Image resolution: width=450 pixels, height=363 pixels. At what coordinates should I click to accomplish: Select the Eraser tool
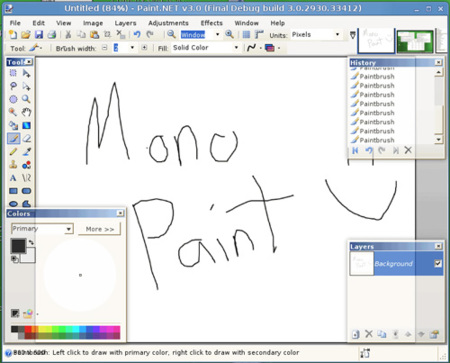(26, 138)
